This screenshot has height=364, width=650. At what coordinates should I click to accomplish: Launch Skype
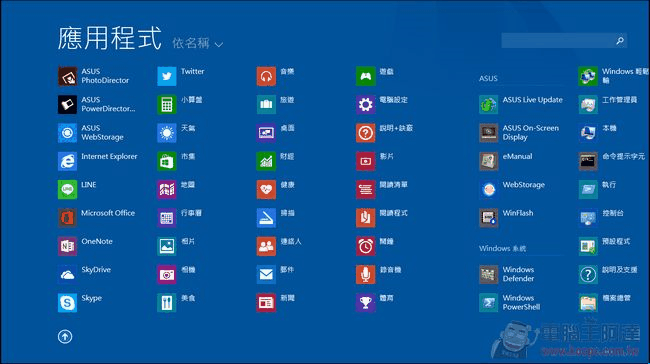point(80,303)
